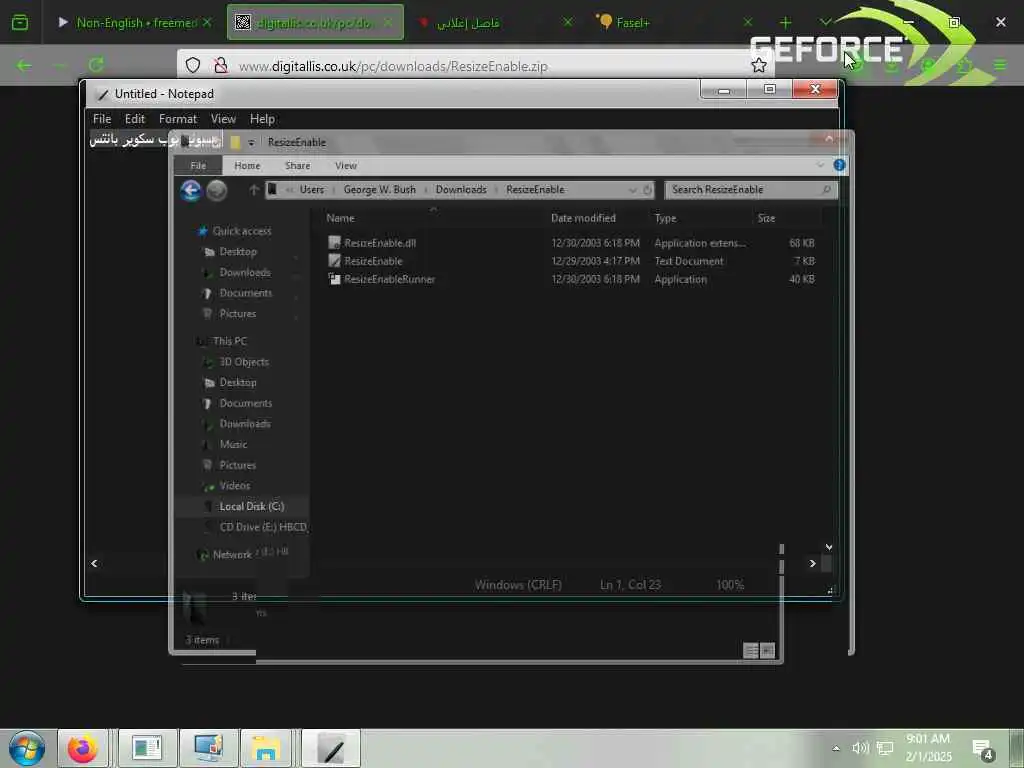
Task: Click the Explorer forward arrow button
Action: coord(217,190)
